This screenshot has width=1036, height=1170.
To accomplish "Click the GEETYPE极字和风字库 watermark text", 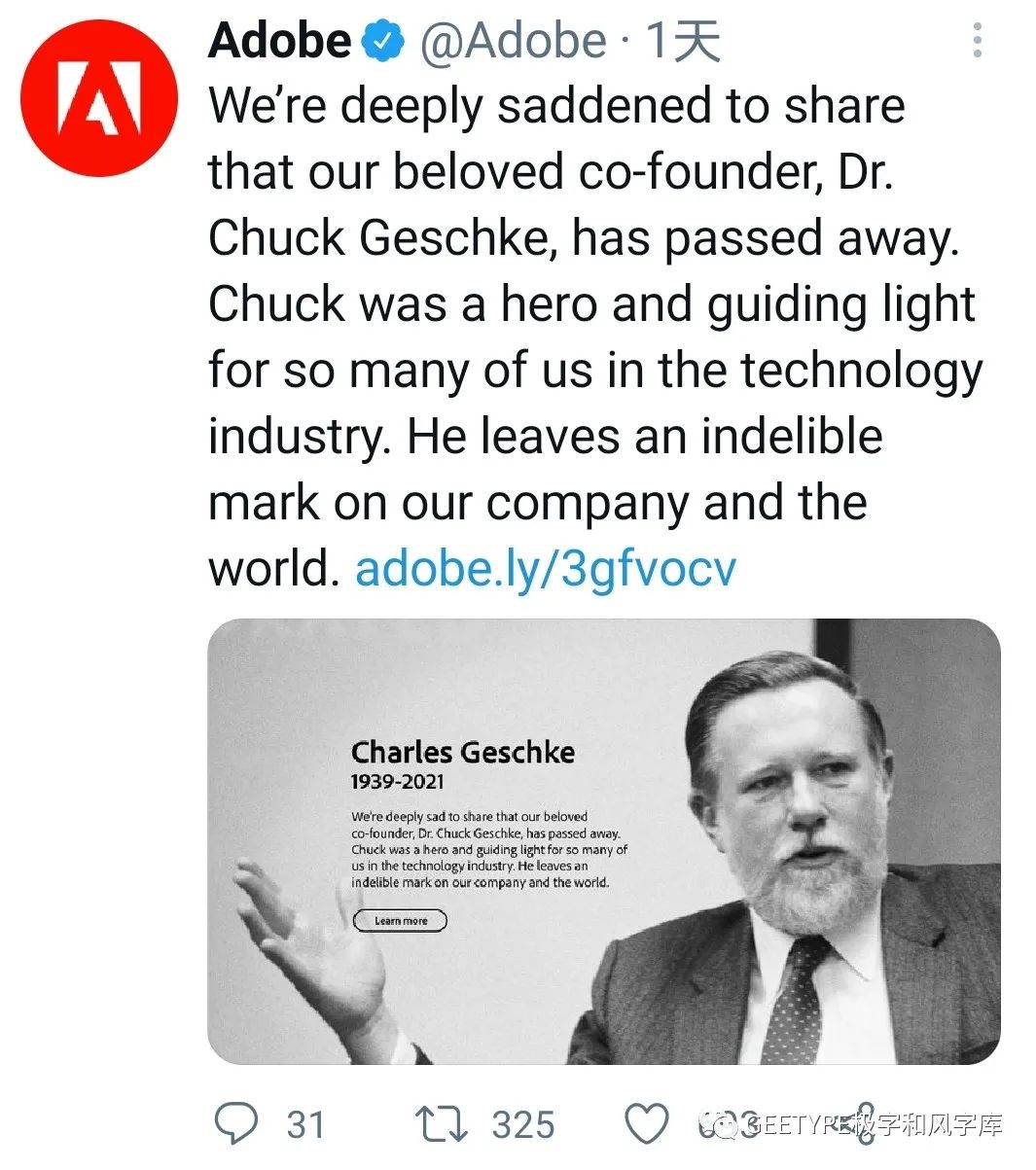I will [x=874, y=1126].
